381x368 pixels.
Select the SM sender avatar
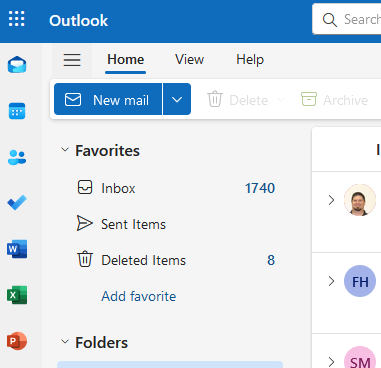tap(360, 357)
